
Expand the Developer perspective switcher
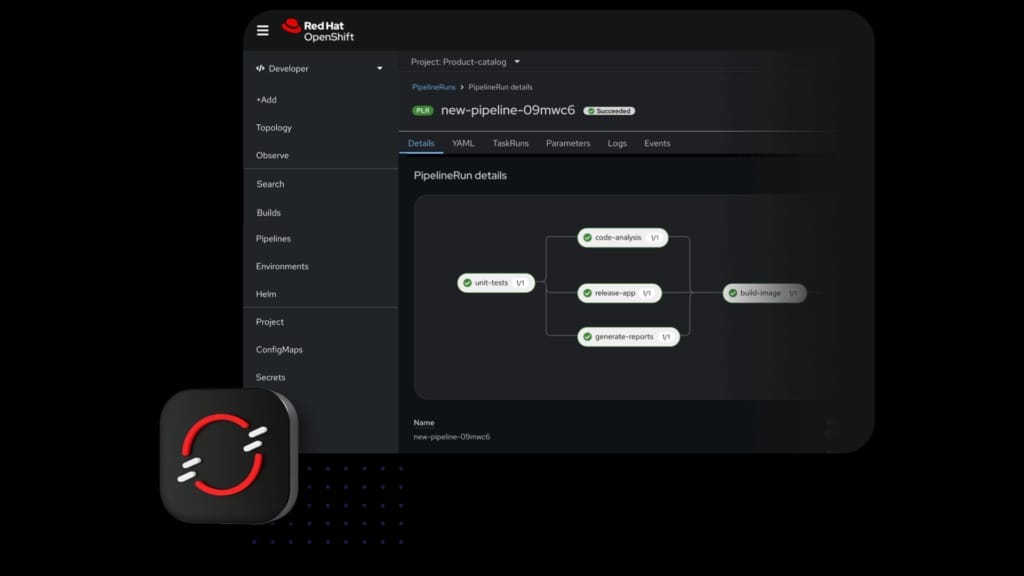click(x=320, y=69)
